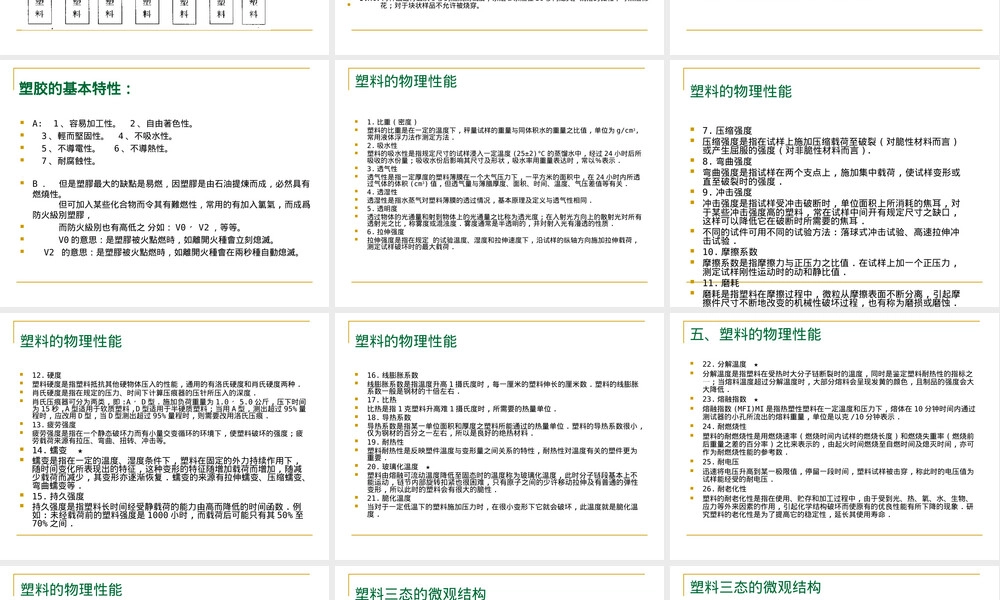Click the heading 22. 分解温度
Screen dimensions: 1000x600
[724, 365]
